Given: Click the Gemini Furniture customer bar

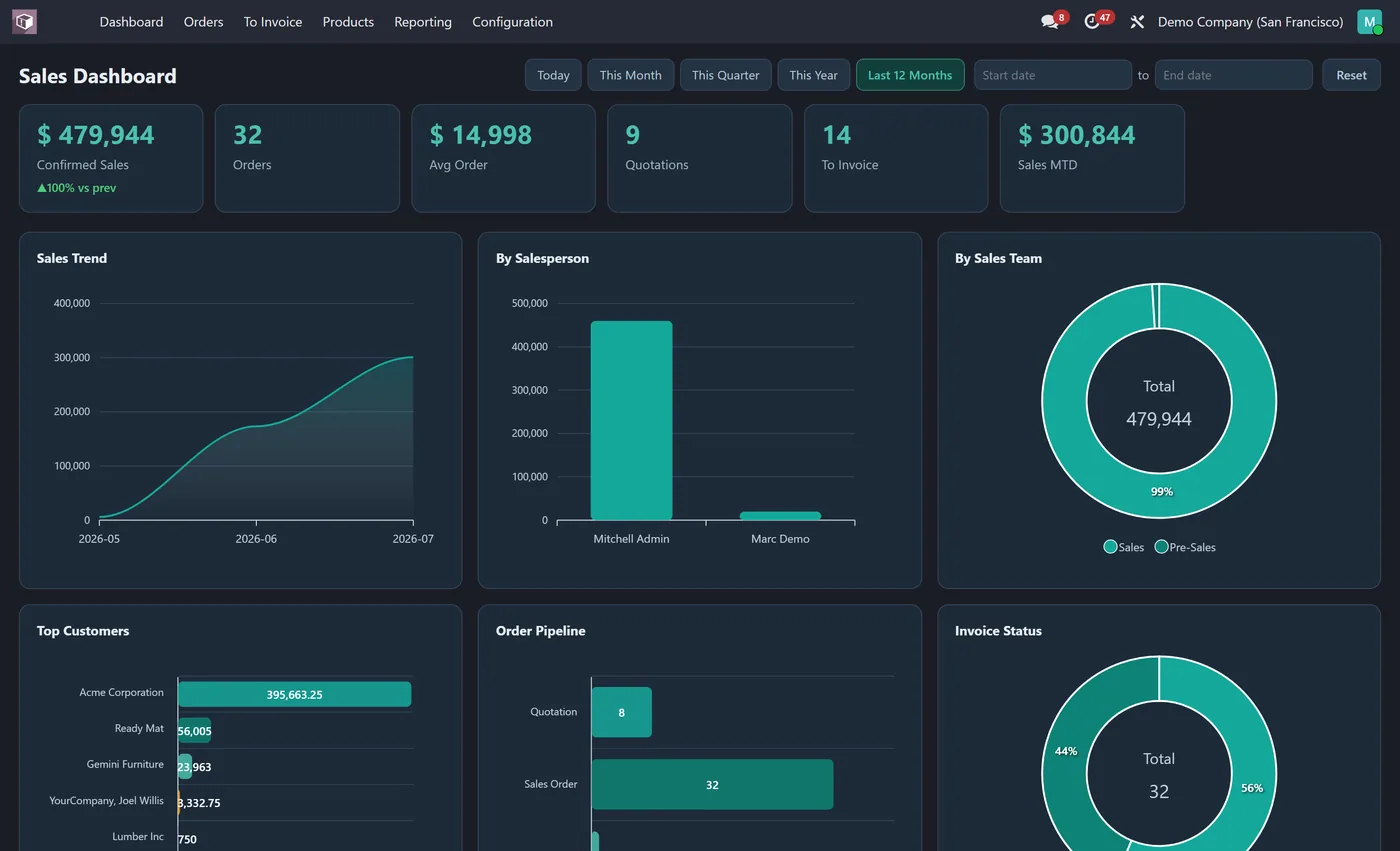Looking at the screenshot, I should tap(185, 767).
